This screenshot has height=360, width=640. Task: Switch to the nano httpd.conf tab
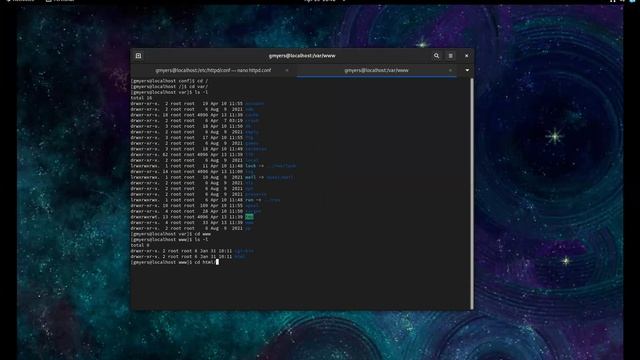click(x=213, y=70)
